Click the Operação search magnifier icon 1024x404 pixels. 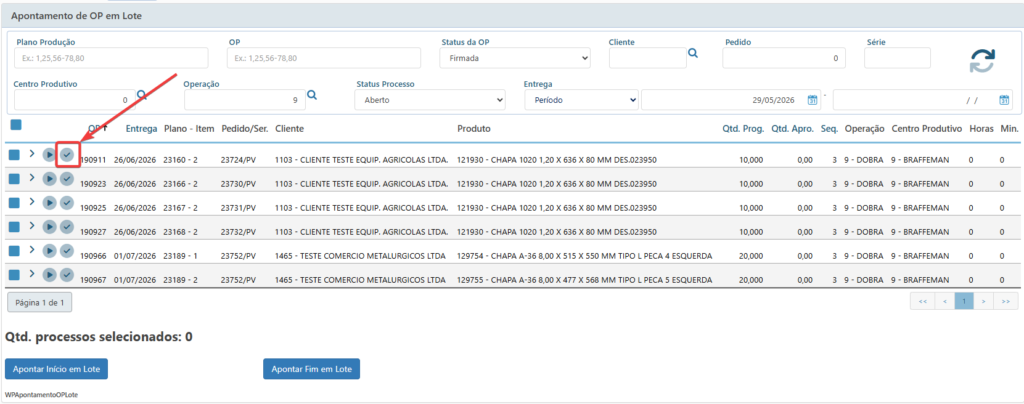click(312, 95)
